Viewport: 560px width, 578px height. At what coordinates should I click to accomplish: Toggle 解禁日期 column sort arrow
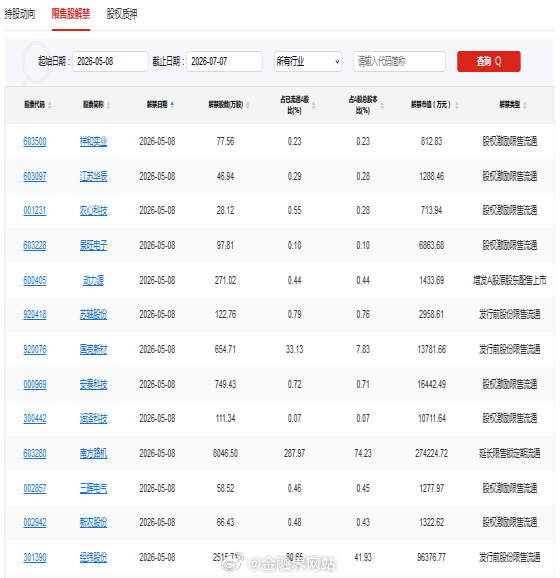tap(172, 105)
